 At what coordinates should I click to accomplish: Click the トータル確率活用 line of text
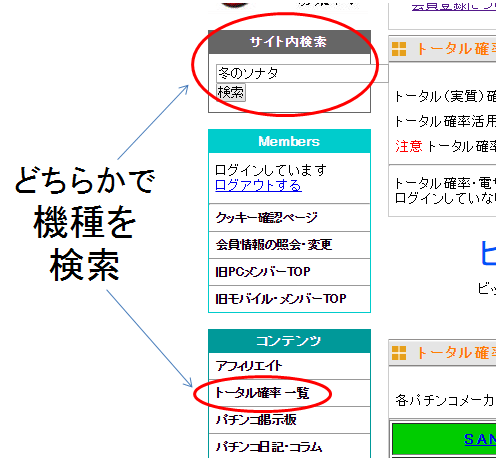445,121
